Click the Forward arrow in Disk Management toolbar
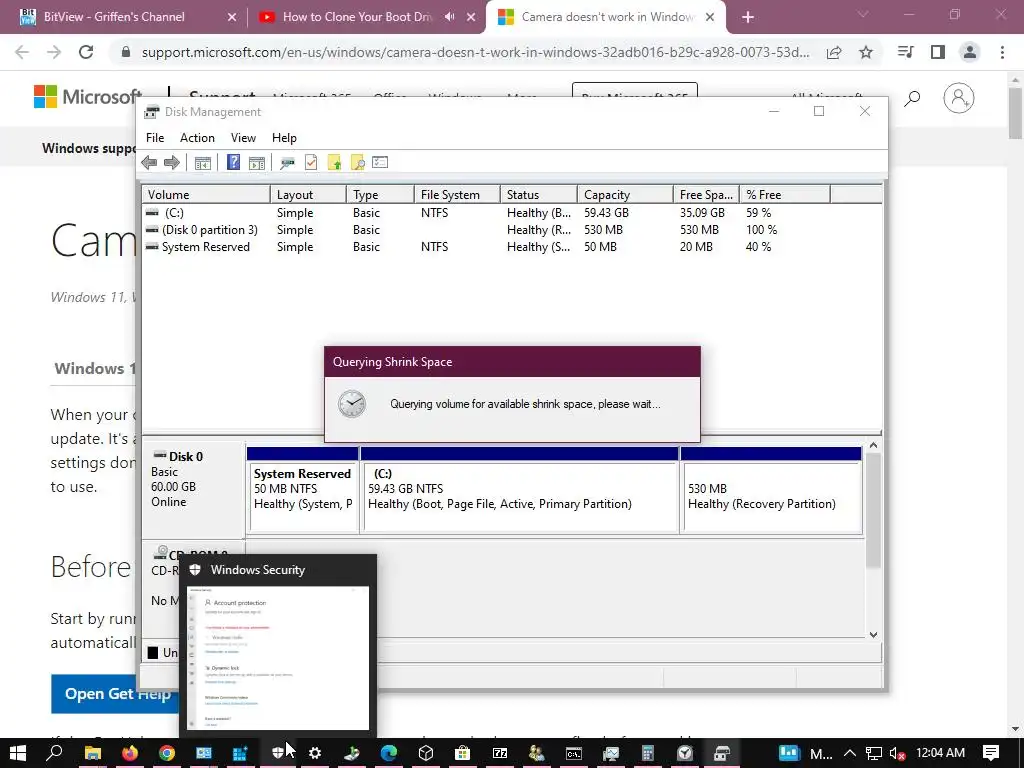Image resolution: width=1024 pixels, height=768 pixels. click(x=172, y=163)
